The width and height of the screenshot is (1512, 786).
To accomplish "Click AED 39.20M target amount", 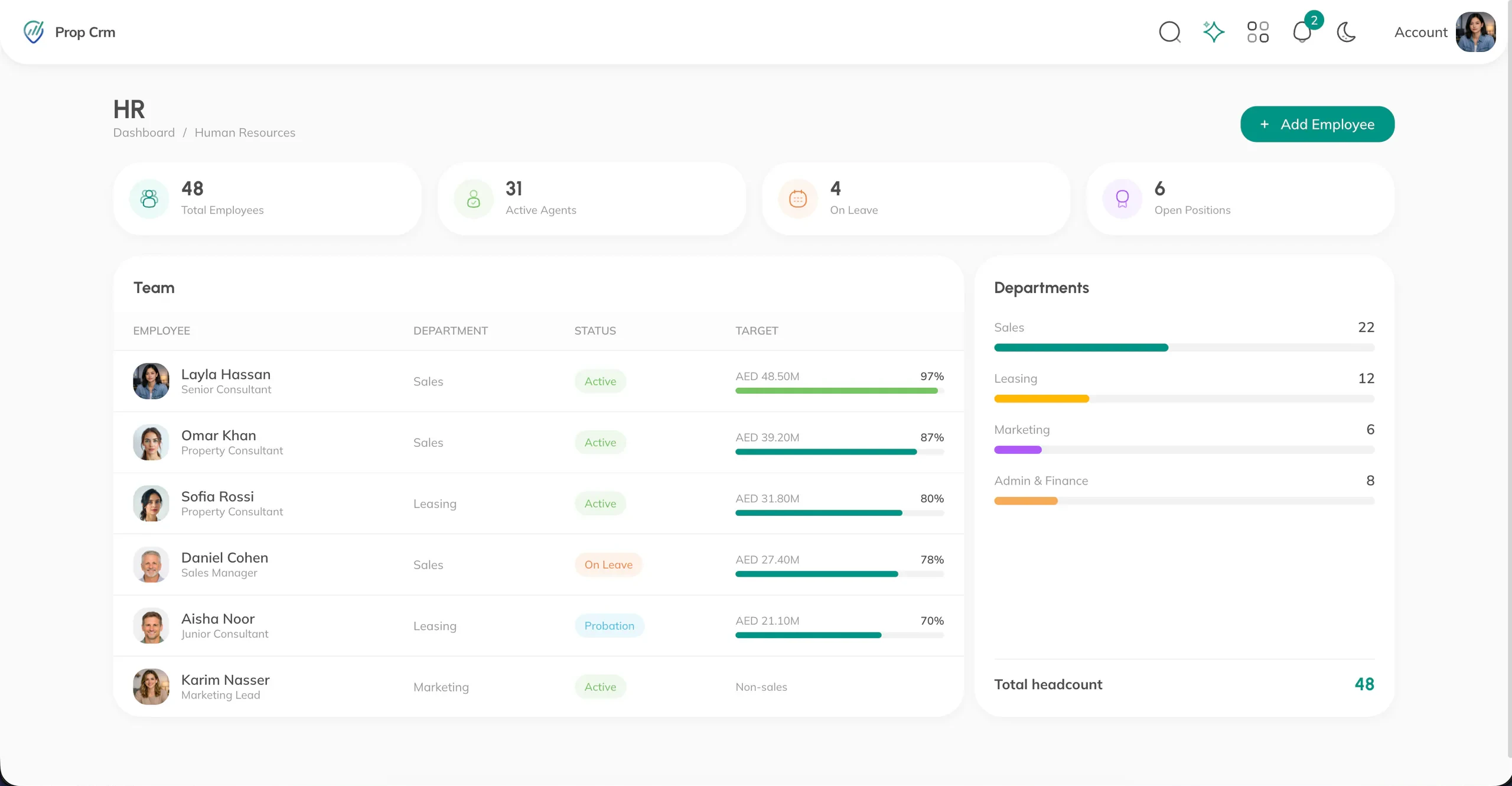I will pyautogui.click(x=767, y=438).
